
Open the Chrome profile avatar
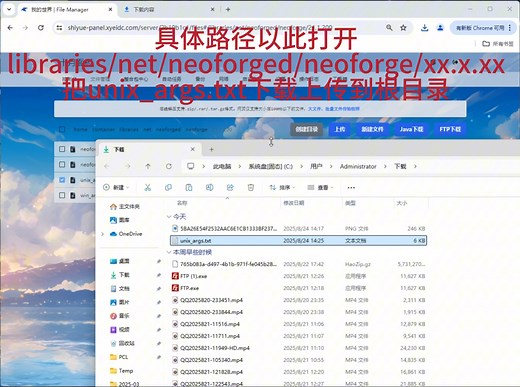point(440,28)
